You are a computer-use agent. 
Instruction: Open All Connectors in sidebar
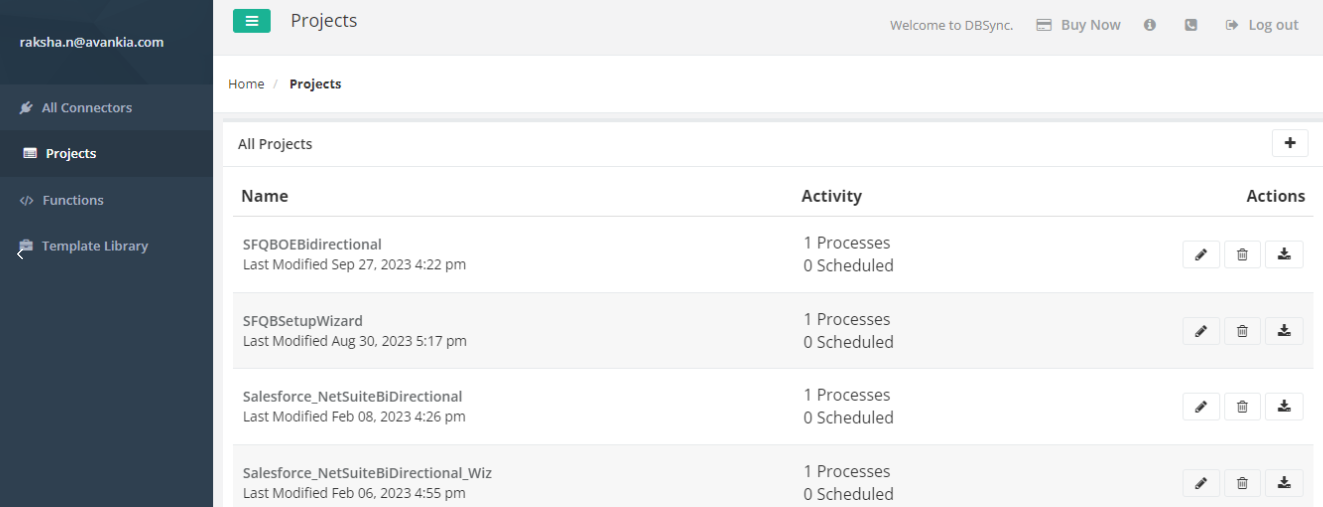[86, 108]
